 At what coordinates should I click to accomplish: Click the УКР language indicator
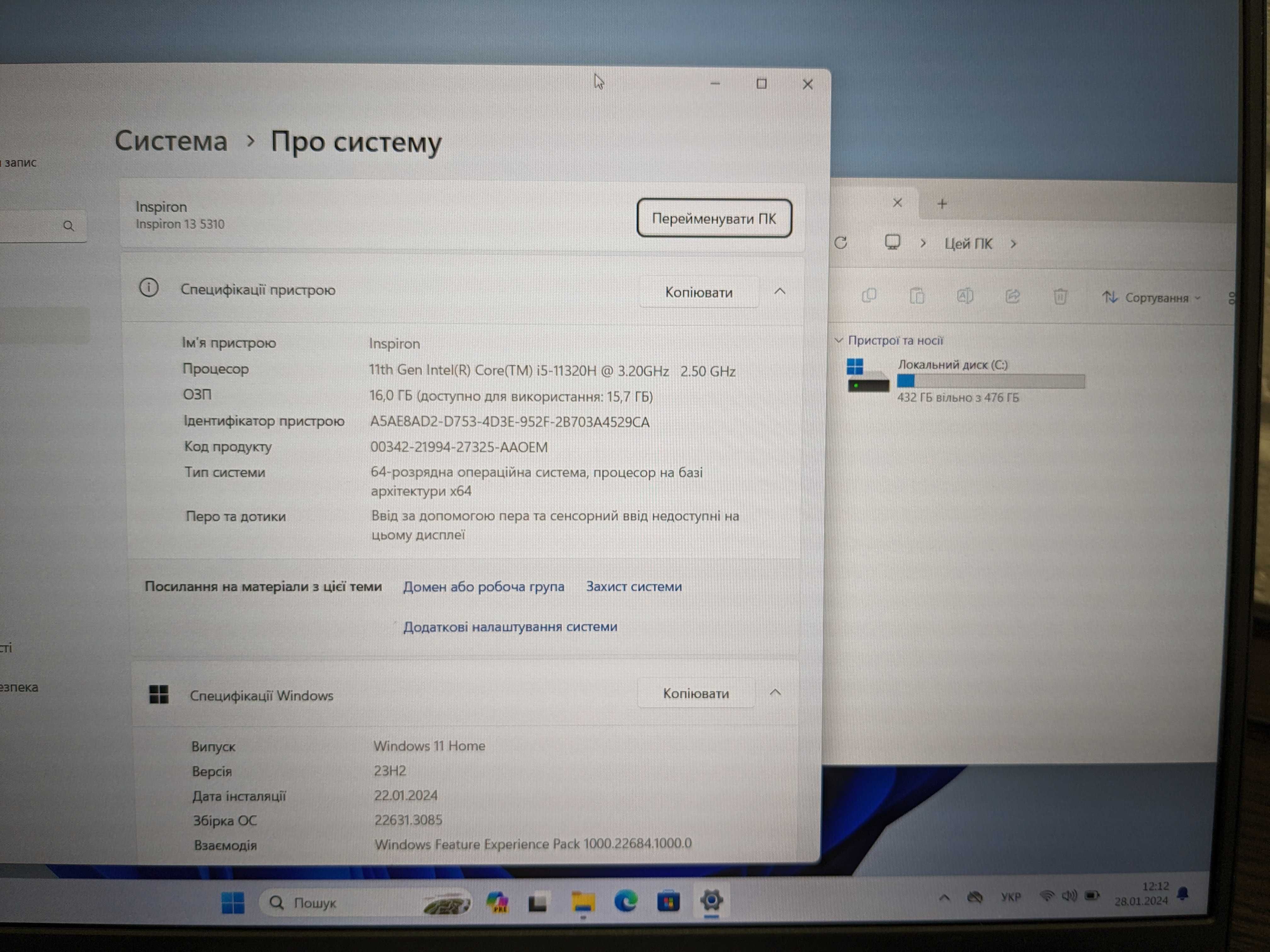pyautogui.click(x=1011, y=896)
